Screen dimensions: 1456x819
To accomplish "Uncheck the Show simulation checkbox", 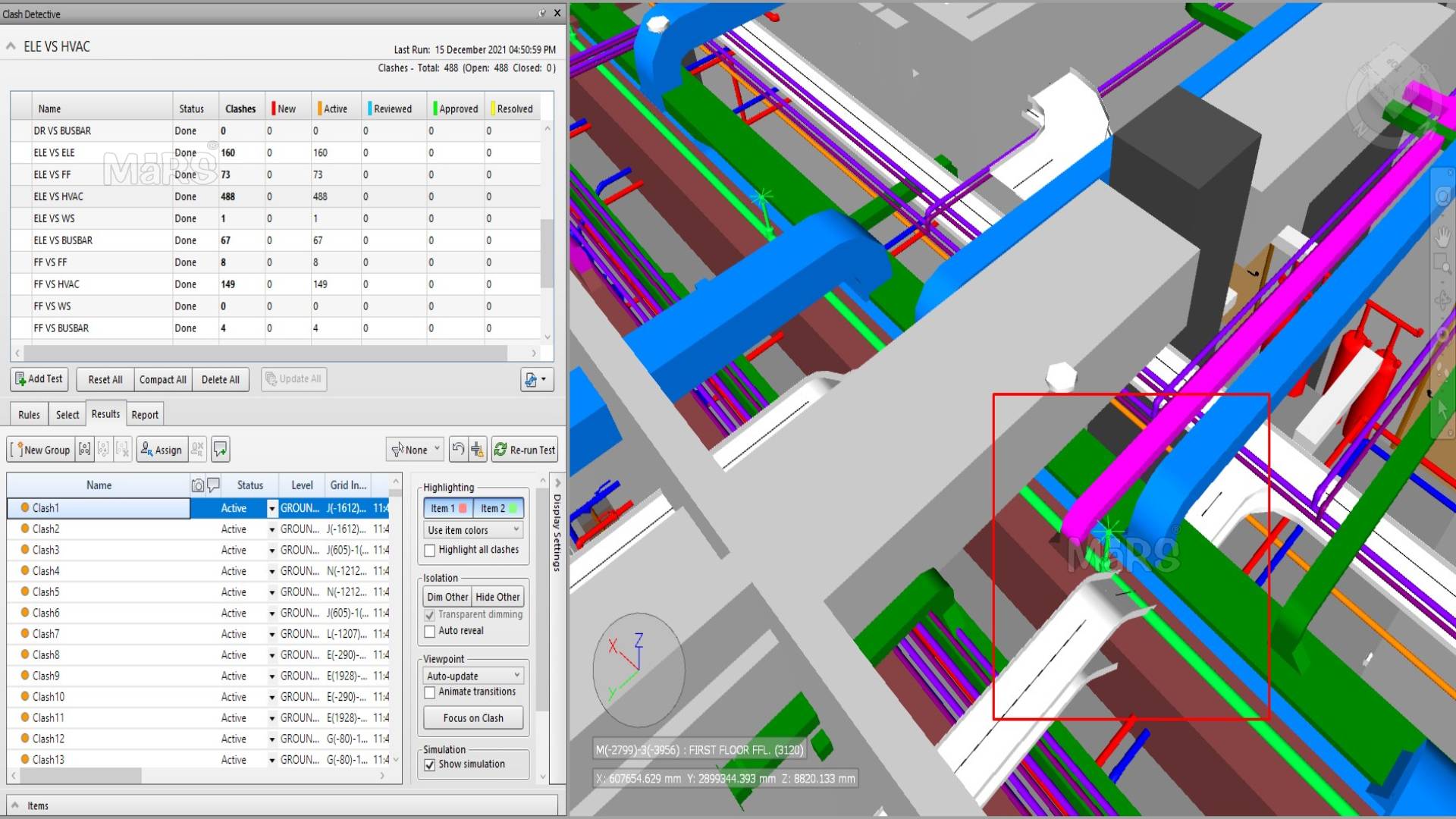I will (x=430, y=764).
